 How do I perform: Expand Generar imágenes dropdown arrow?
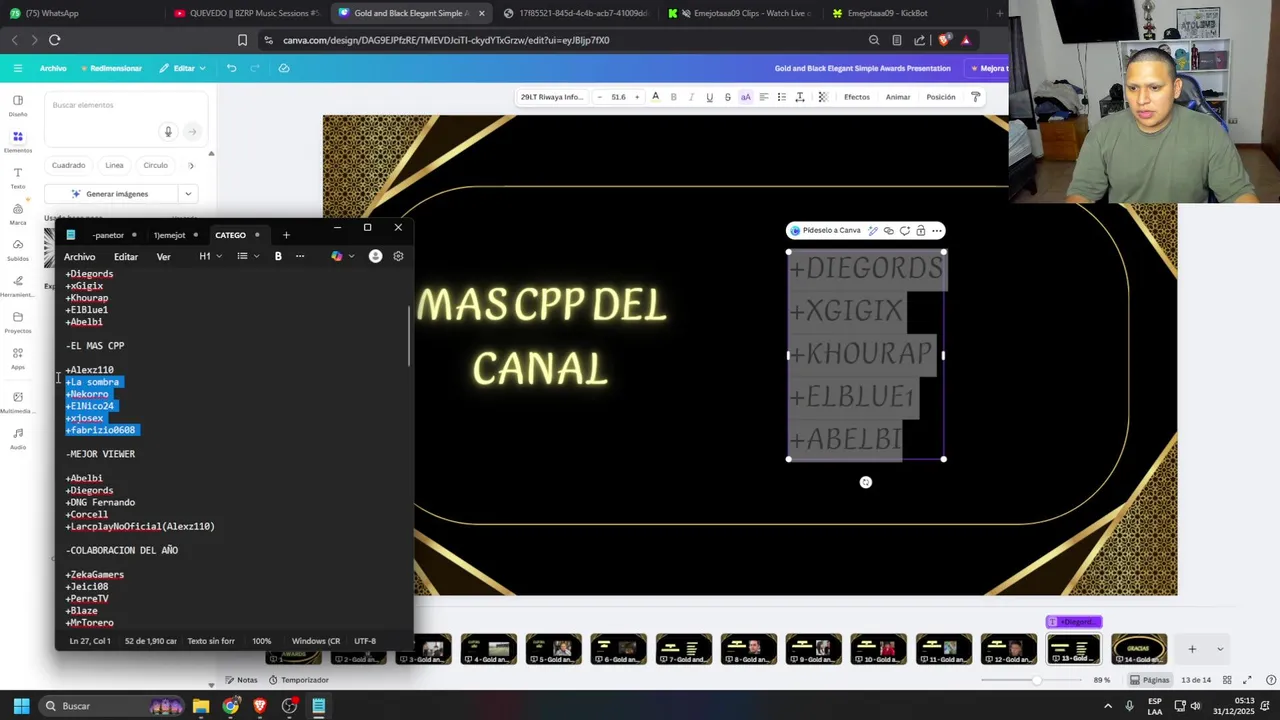pyautogui.click(x=187, y=194)
